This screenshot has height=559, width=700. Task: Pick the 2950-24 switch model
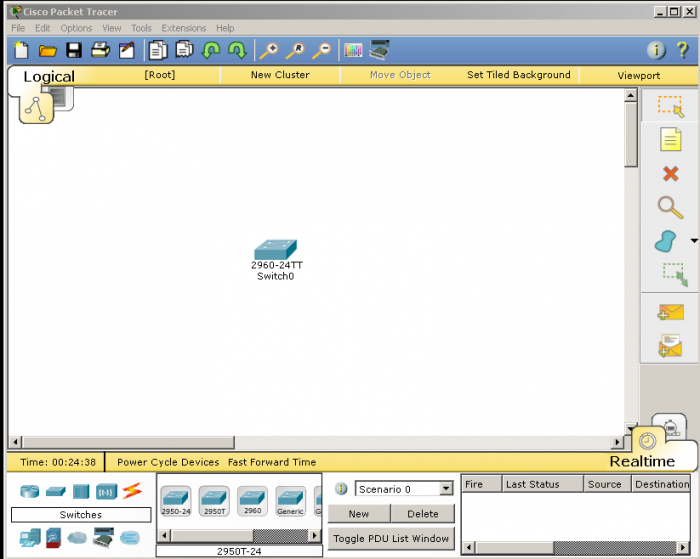(176, 501)
